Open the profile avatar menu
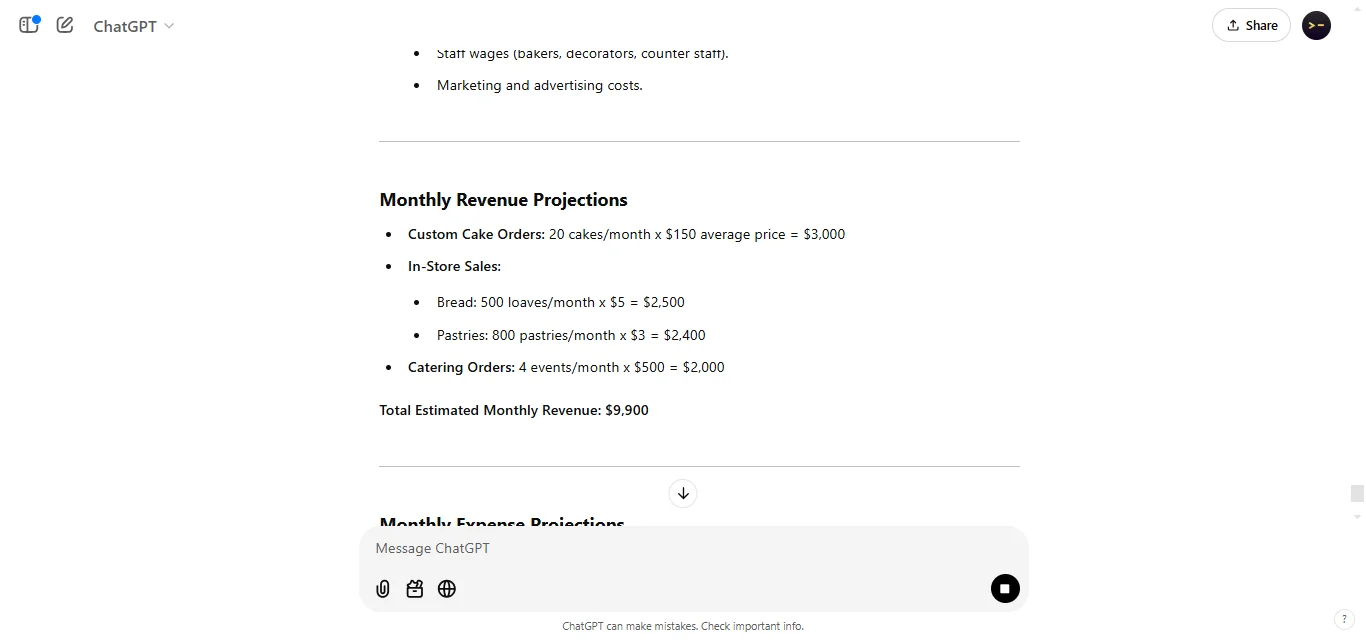 [x=1316, y=25]
